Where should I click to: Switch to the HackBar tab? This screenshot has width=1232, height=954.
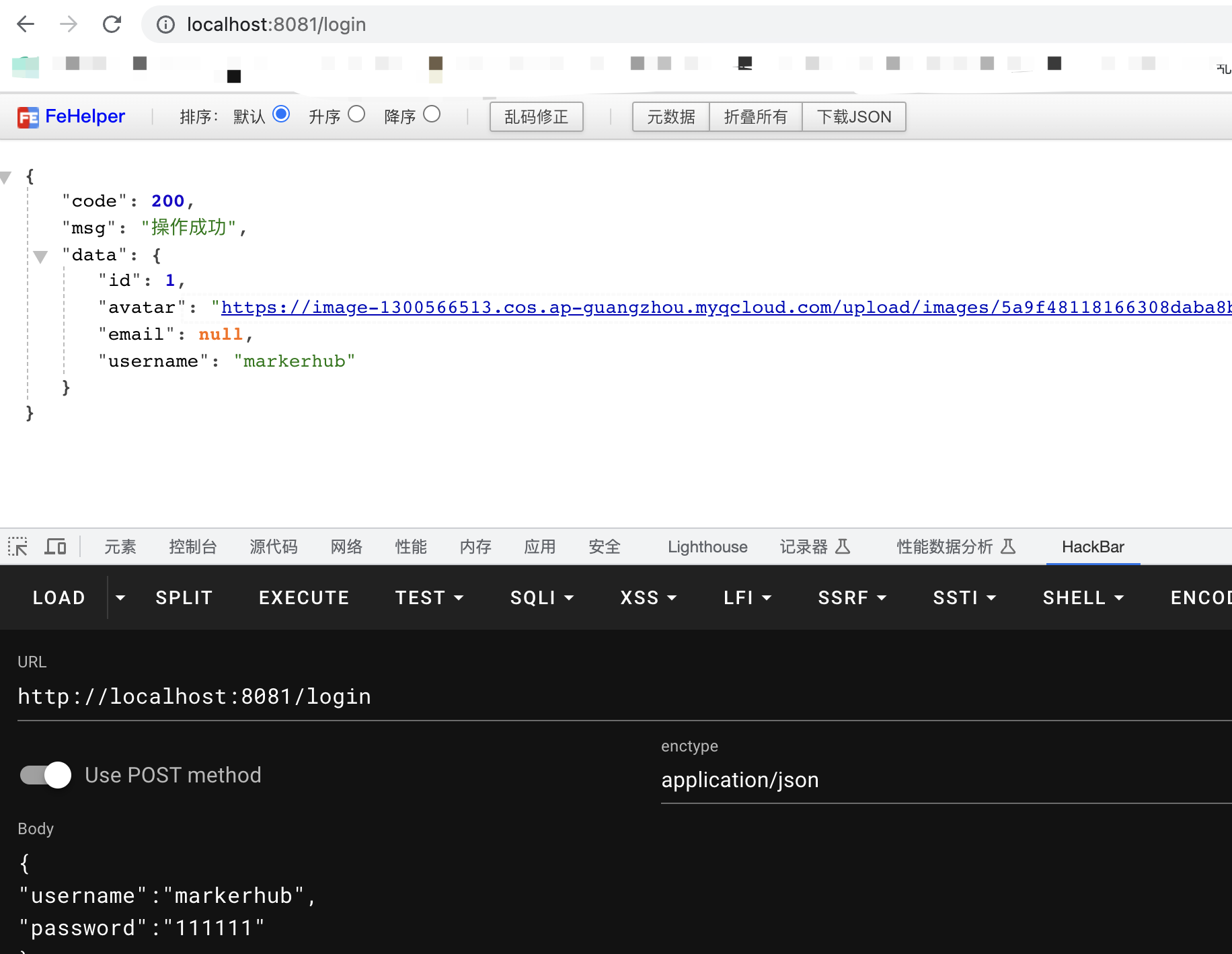pyautogui.click(x=1092, y=546)
